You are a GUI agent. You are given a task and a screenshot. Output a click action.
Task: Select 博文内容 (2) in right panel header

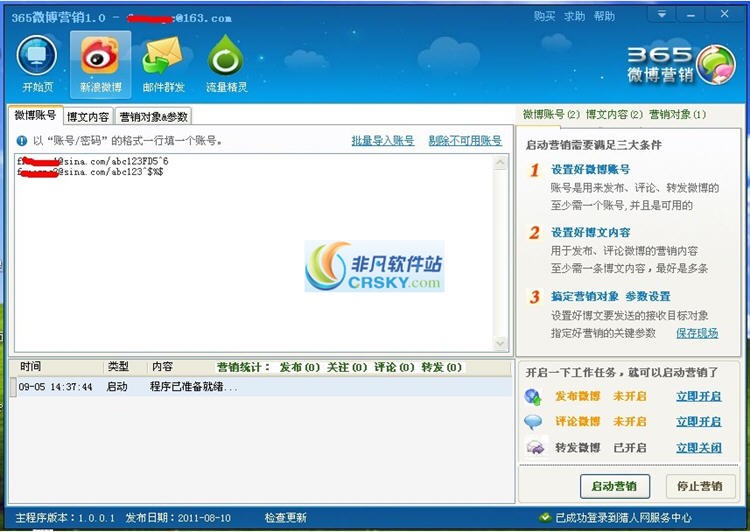click(x=614, y=114)
